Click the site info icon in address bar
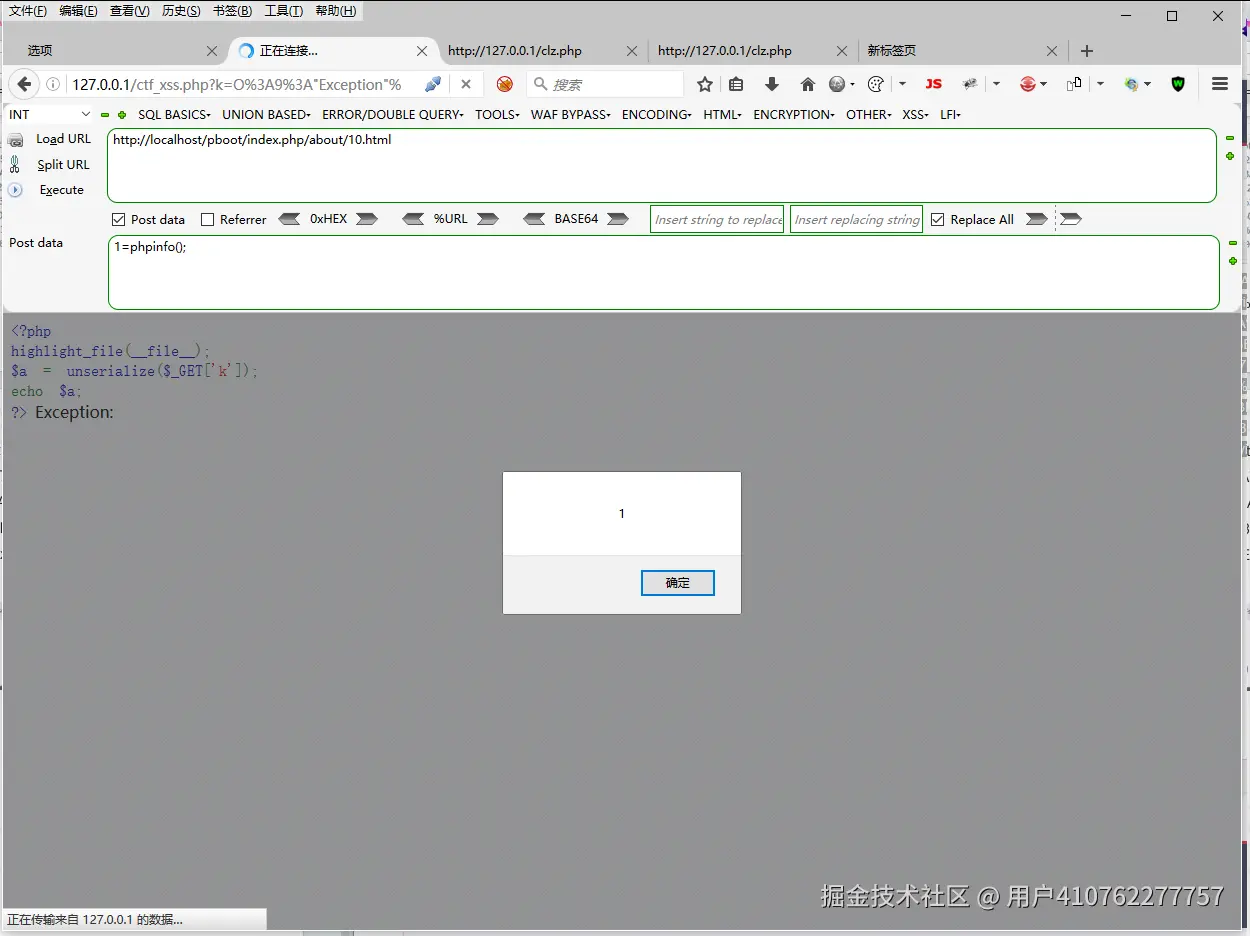This screenshot has height=936, width=1250. tap(54, 85)
